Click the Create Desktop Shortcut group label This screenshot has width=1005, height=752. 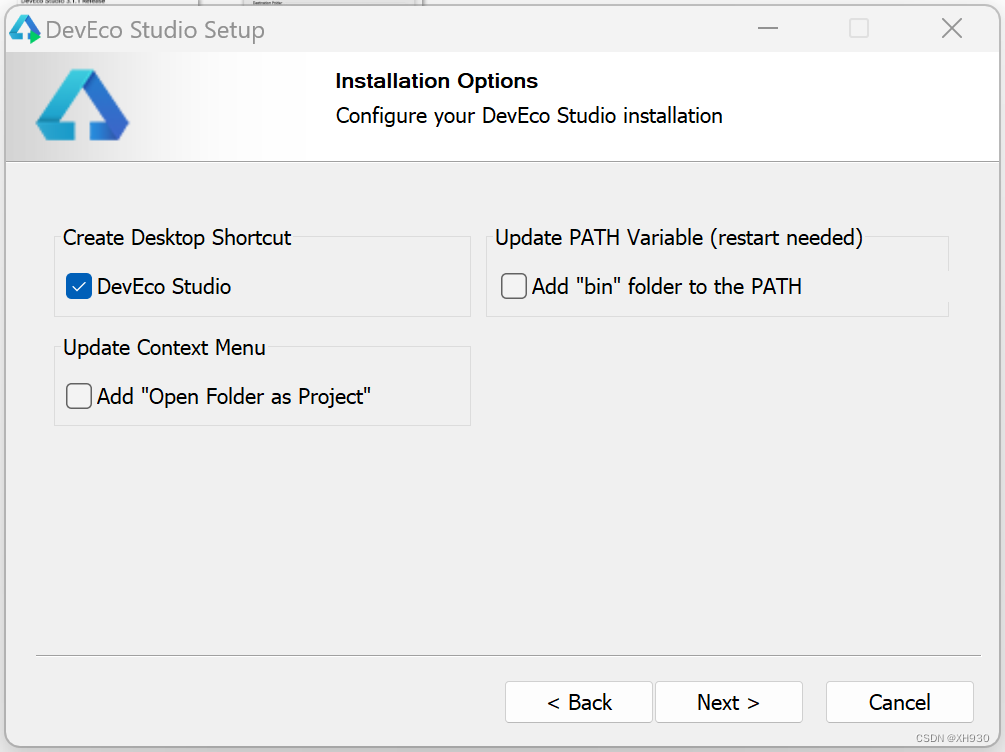177,238
